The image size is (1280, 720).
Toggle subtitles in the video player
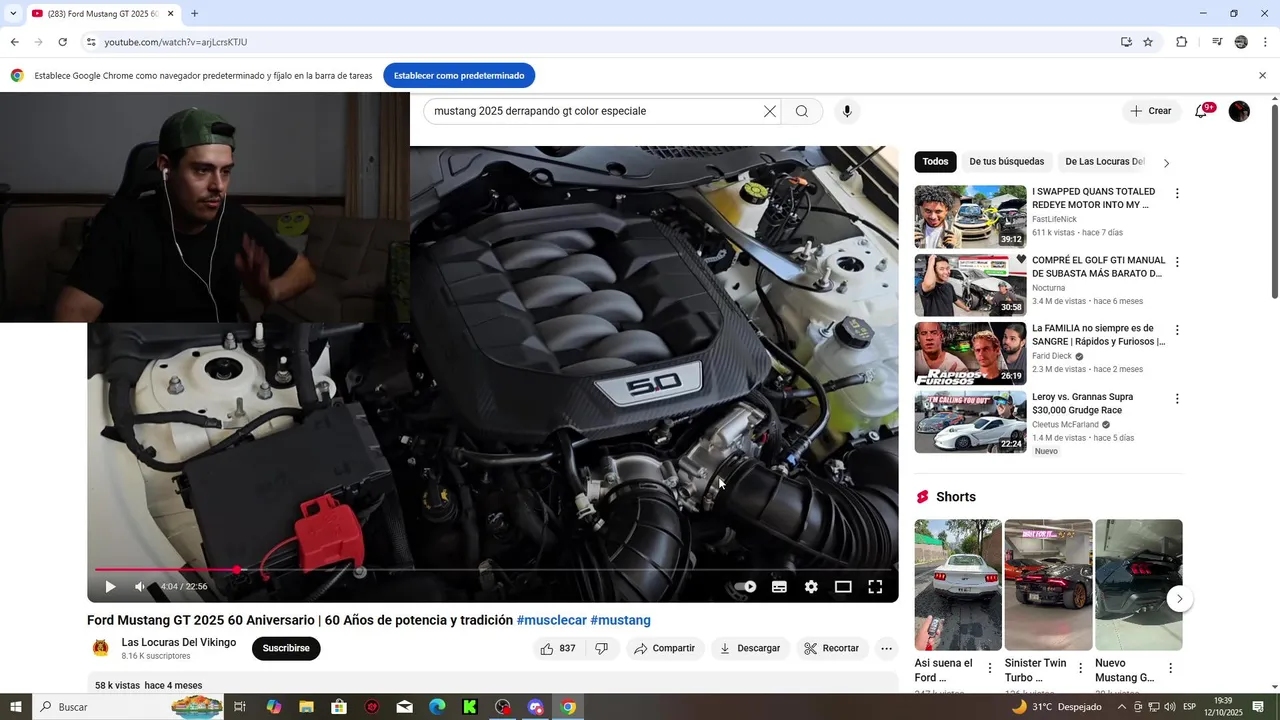click(779, 587)
